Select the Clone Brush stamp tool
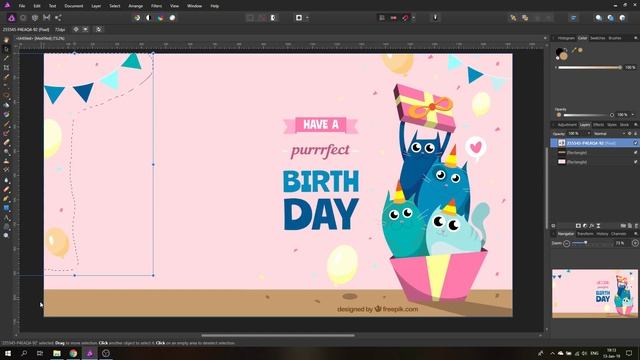640x360 pixels. [6, 161]
